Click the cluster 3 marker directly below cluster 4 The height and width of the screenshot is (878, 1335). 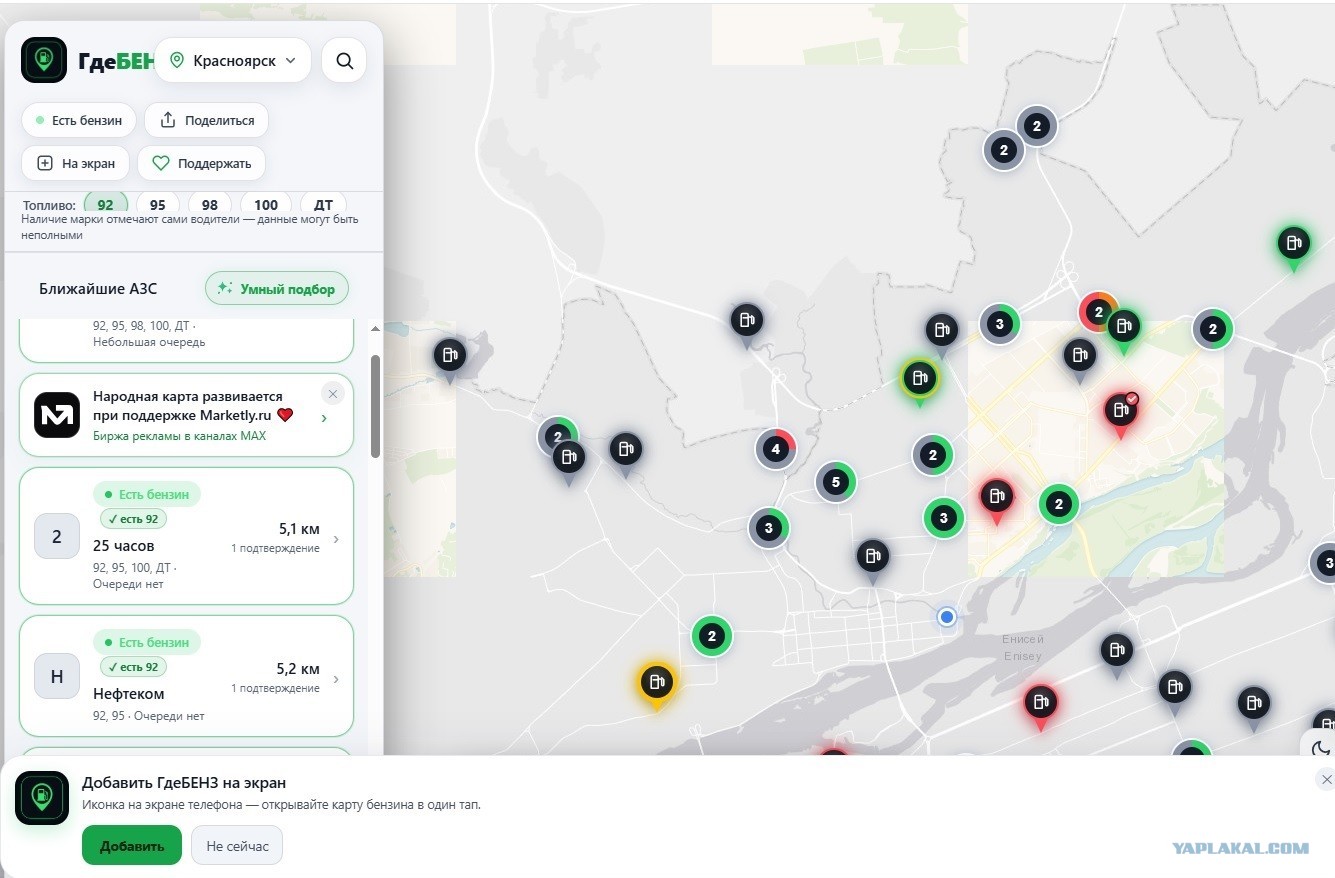coord(769,528)
